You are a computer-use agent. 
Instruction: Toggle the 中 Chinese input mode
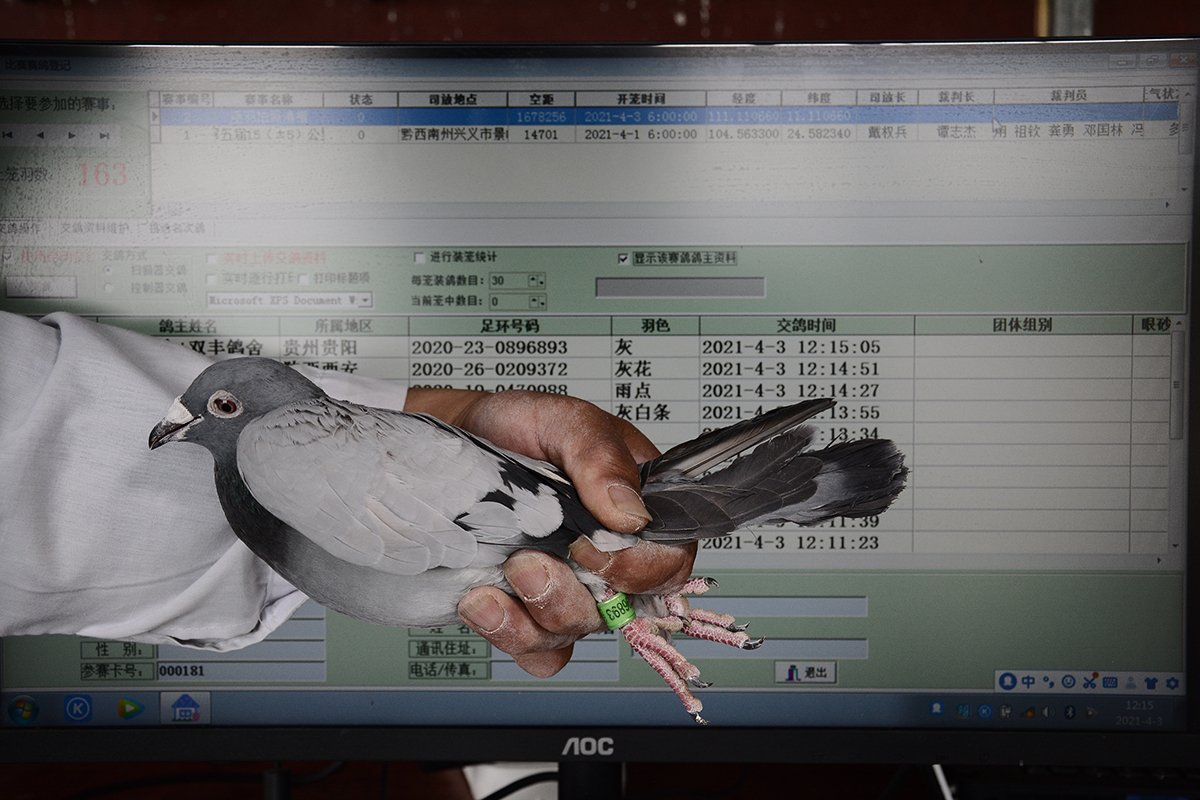pos(1028,682)
